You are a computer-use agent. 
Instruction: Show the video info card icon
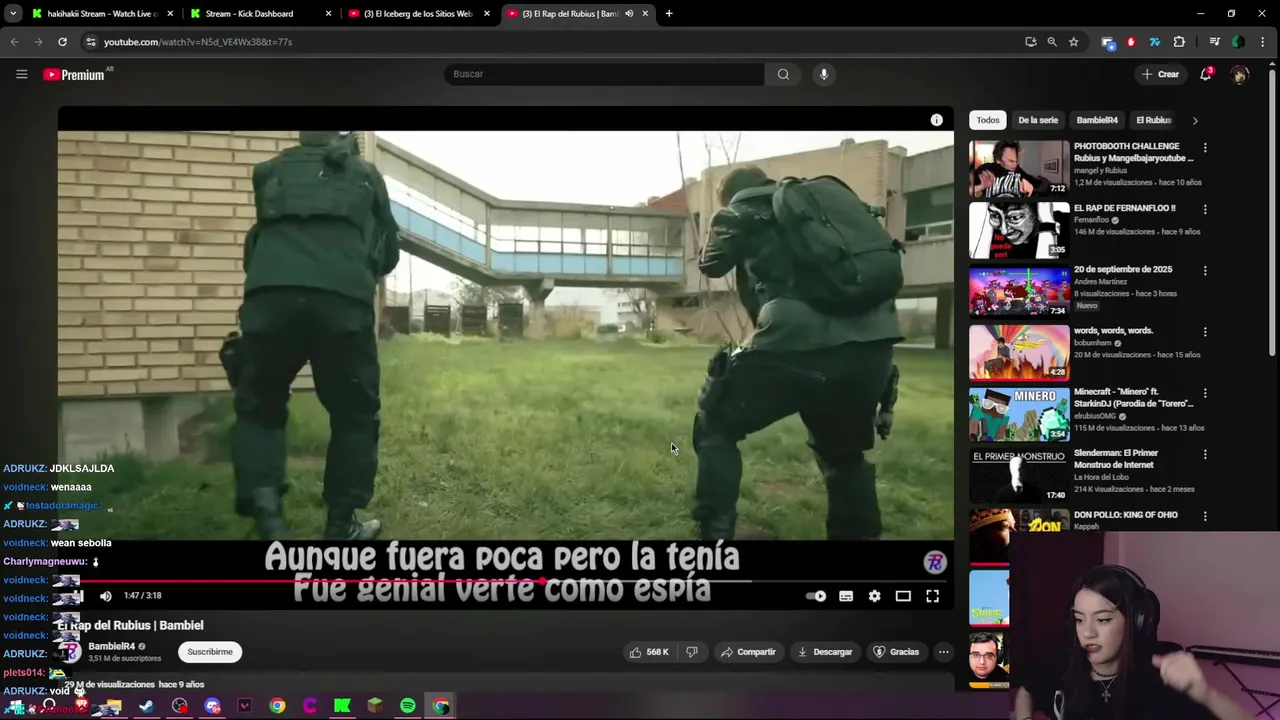click(936, 120)
